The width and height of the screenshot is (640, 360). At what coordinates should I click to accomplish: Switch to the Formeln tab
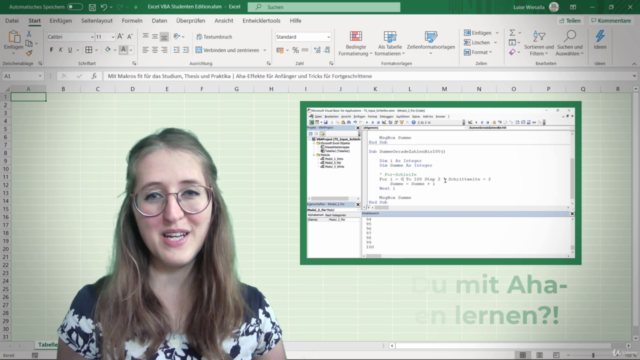tap(132, 20)
